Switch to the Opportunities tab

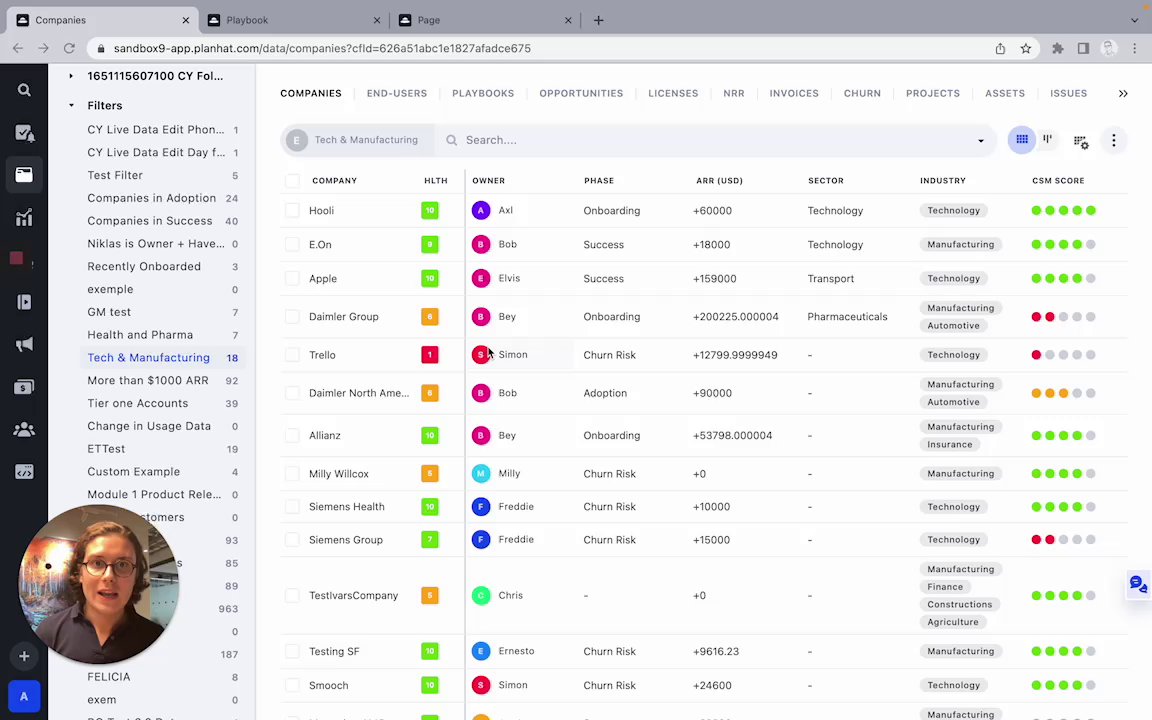[x=581, y=93]
